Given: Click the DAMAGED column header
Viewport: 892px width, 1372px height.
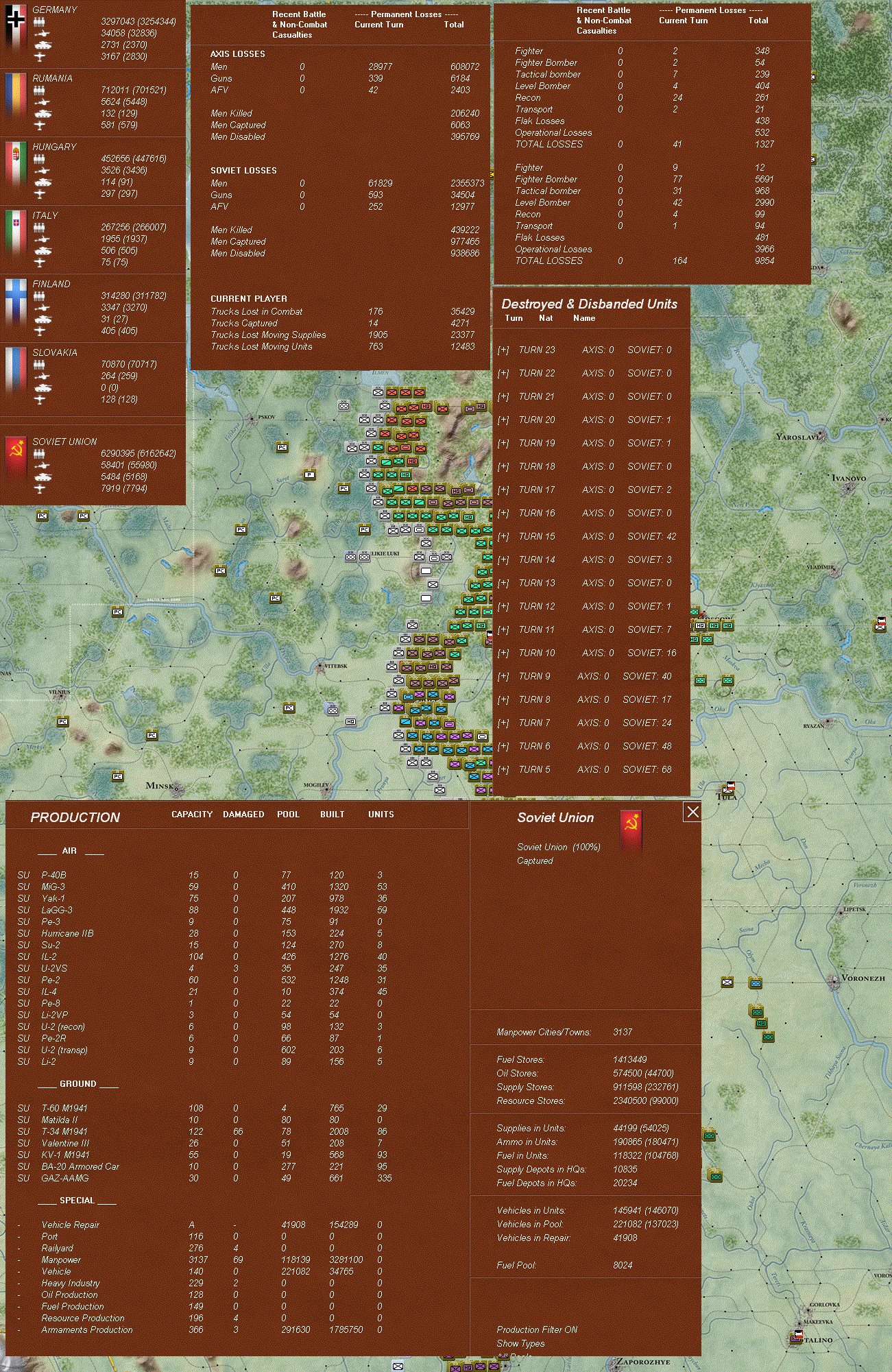Looking at the screenshot, I should coord(243,815).
